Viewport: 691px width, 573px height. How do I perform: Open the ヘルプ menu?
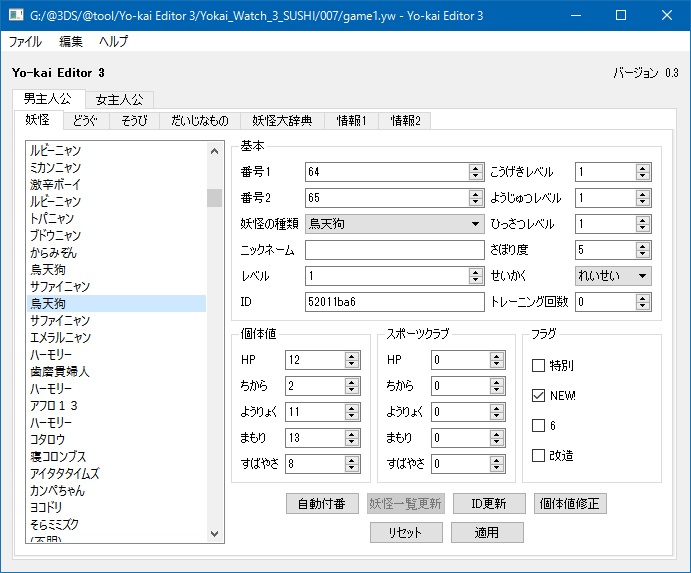pos(113,41)
